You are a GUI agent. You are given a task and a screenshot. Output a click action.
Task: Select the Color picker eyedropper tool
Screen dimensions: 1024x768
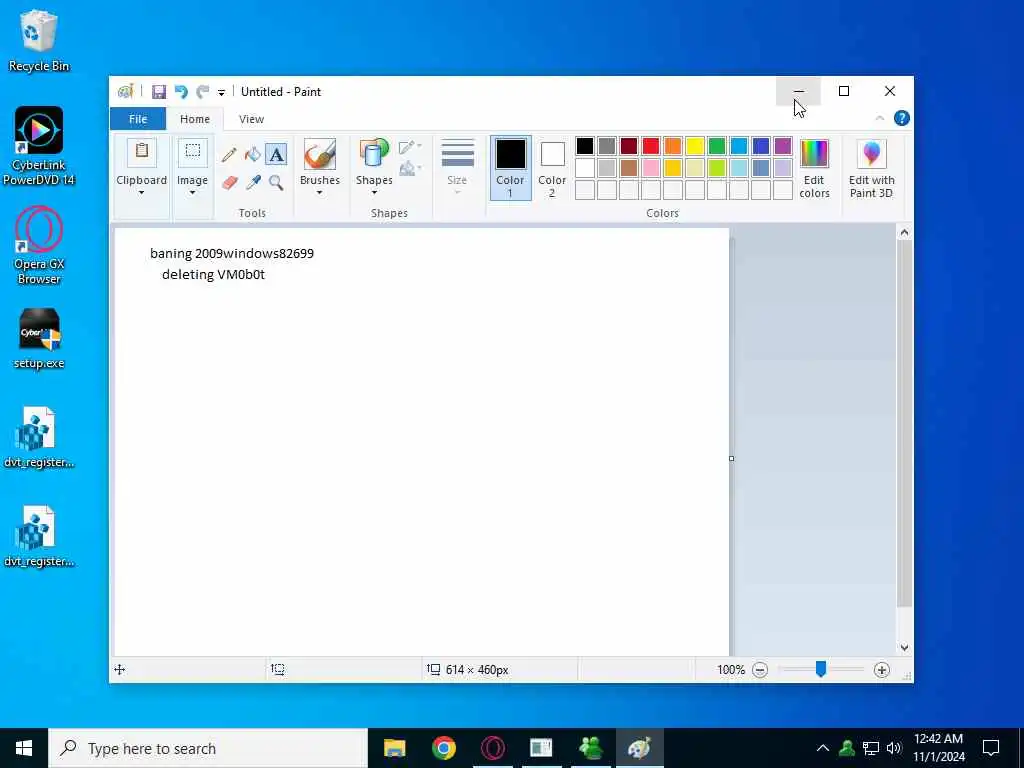point(253,182)
